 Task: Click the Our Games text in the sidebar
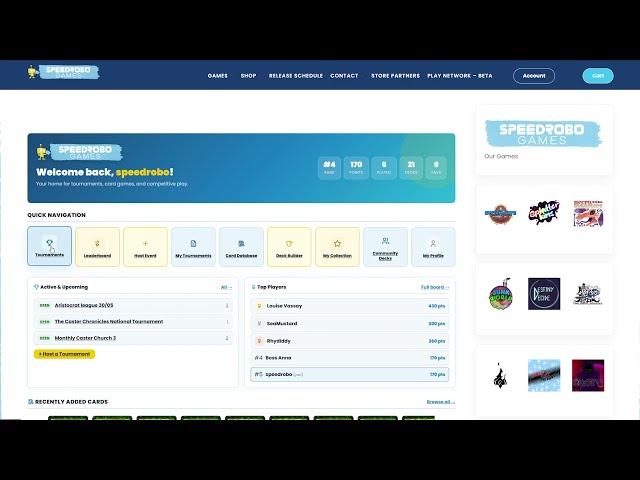(501, 156)
